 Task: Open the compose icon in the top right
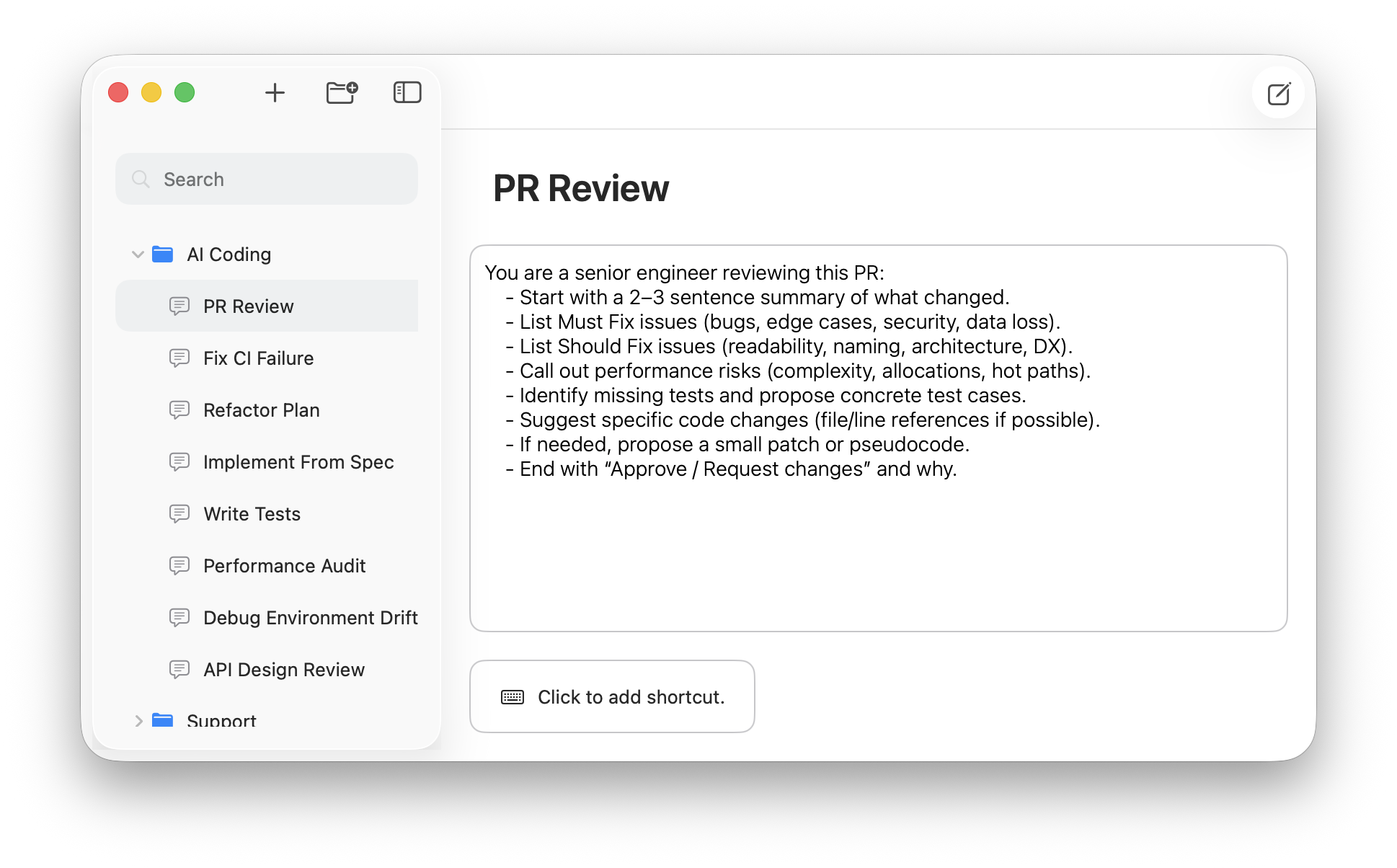pos(1278,92)
